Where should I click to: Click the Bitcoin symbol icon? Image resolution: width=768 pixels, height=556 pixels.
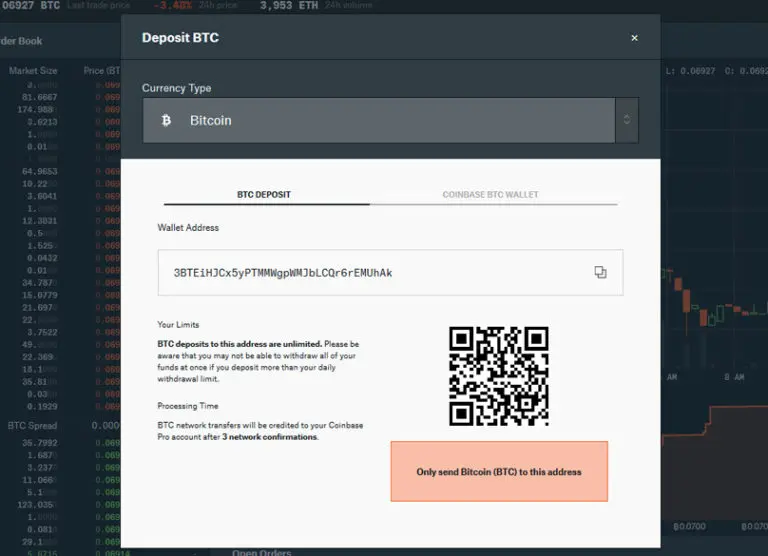coord(166,121)
